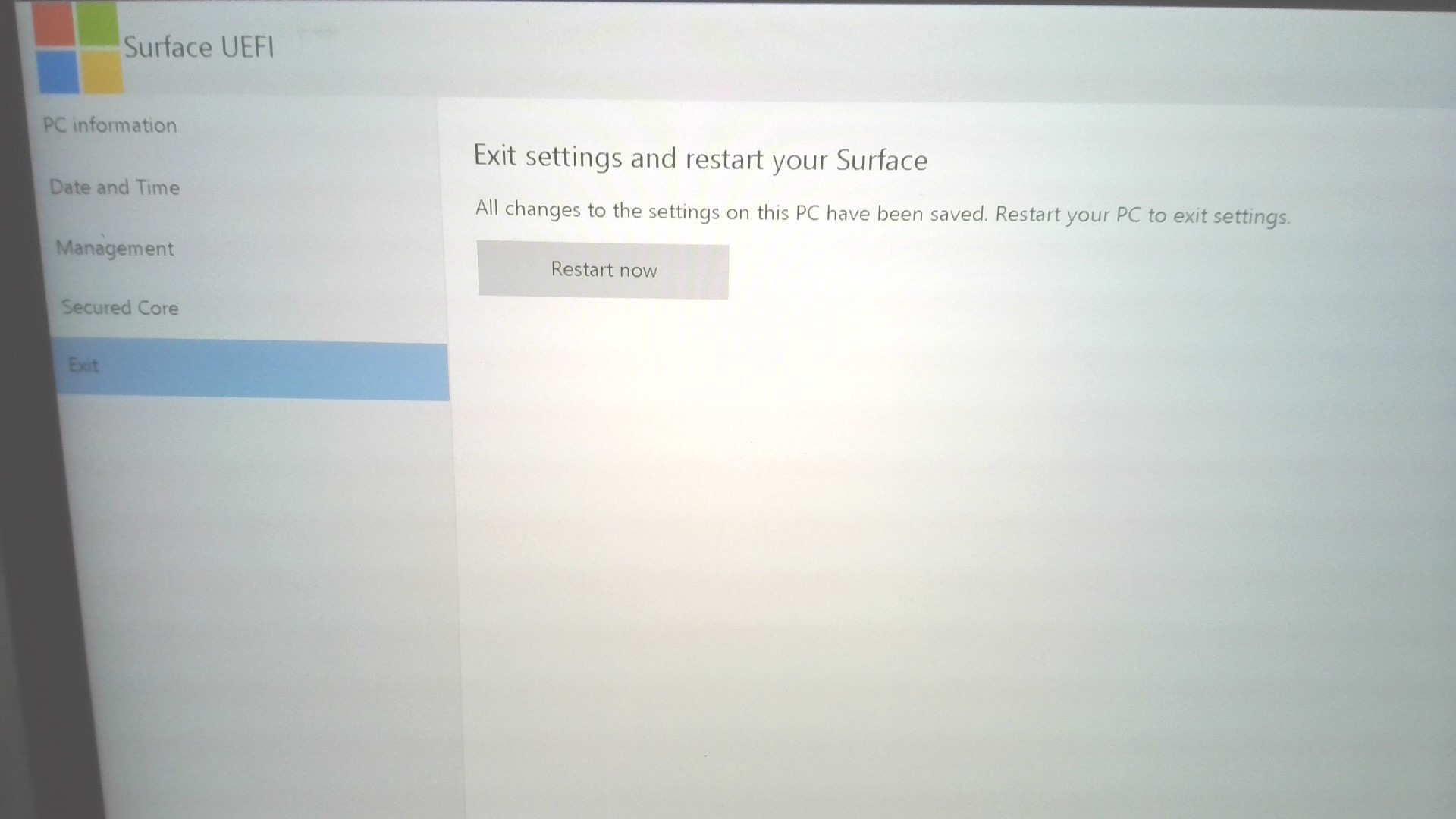The height and width of the screenshot is (819, 1456).
Task: Select the Secured Core menu item
Action: (120, 308)
